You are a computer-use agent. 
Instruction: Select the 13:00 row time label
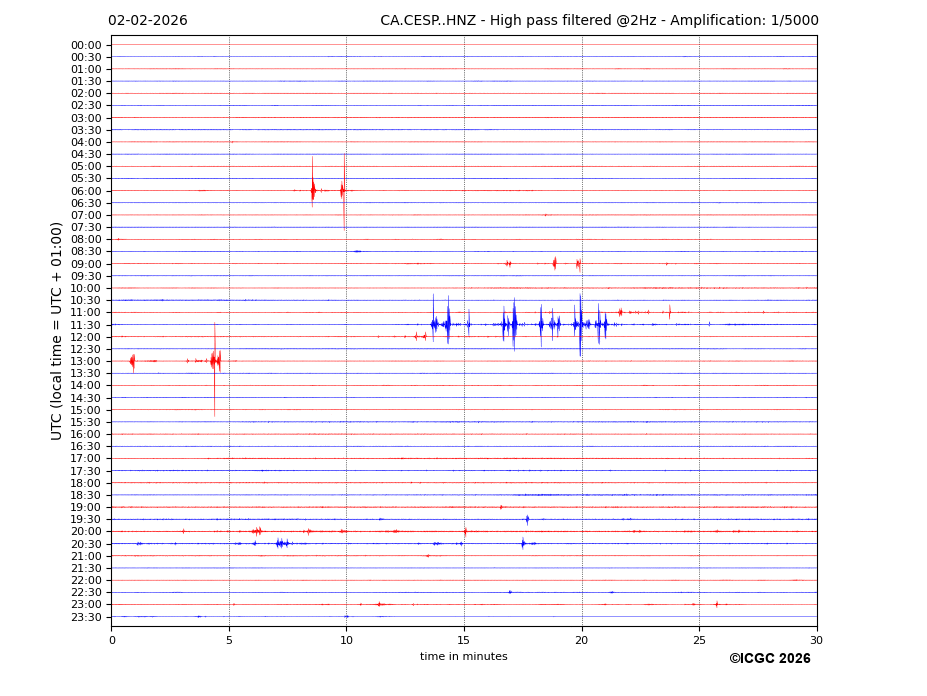86,361
